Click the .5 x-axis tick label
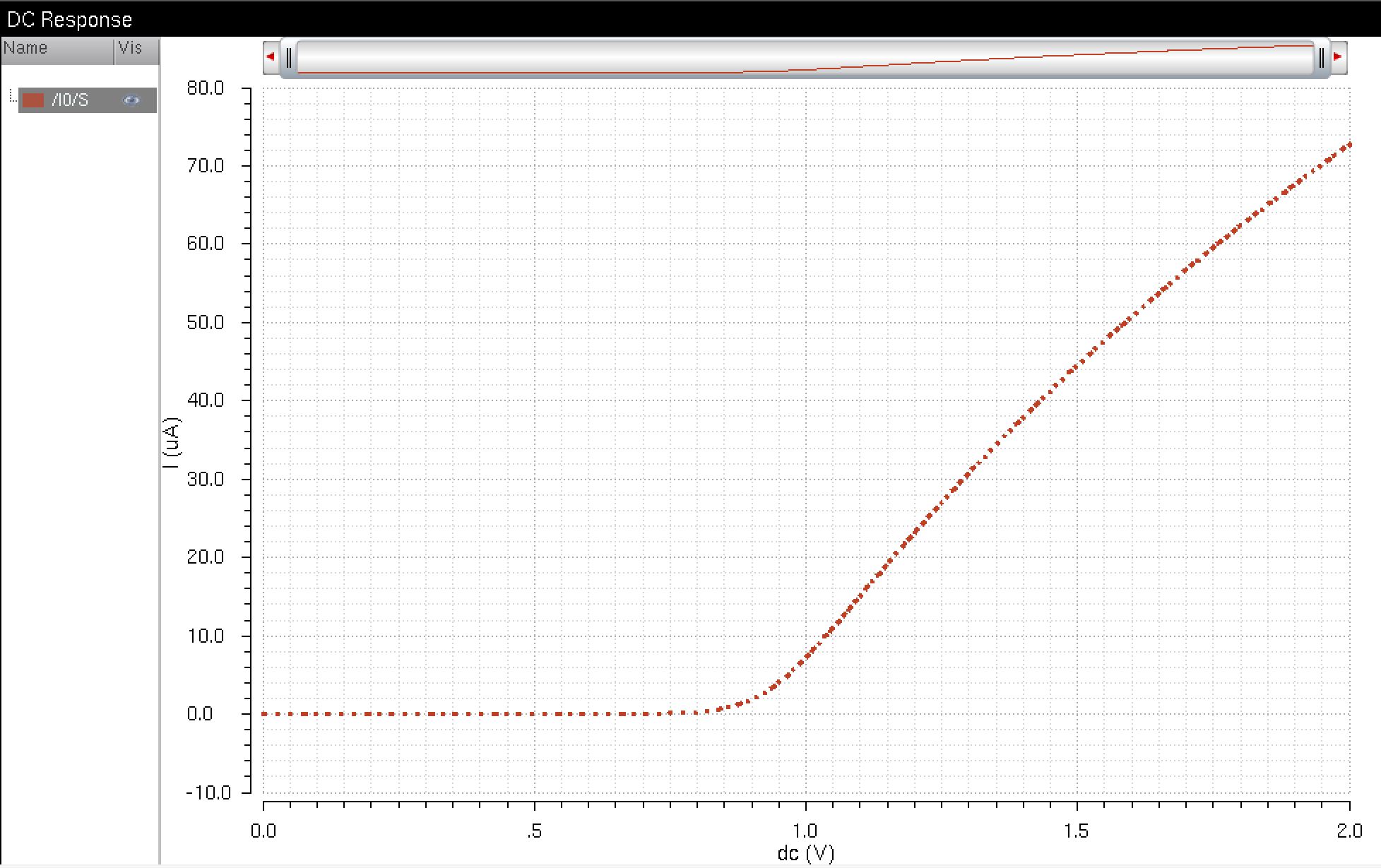 tap(535, 831)
